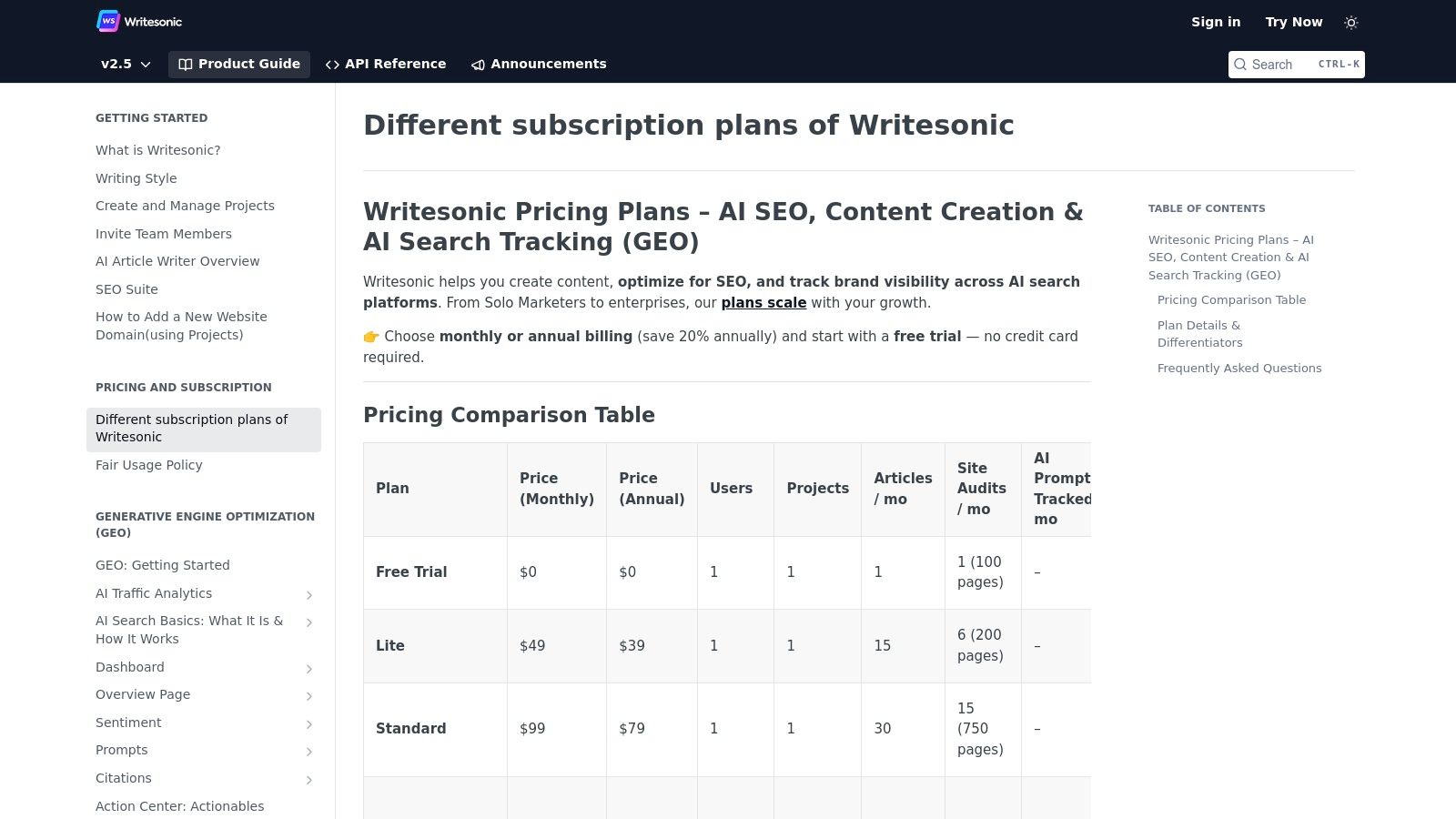
Task: Expand AI Traffic Analytics chevron
Action: (309, 595)
